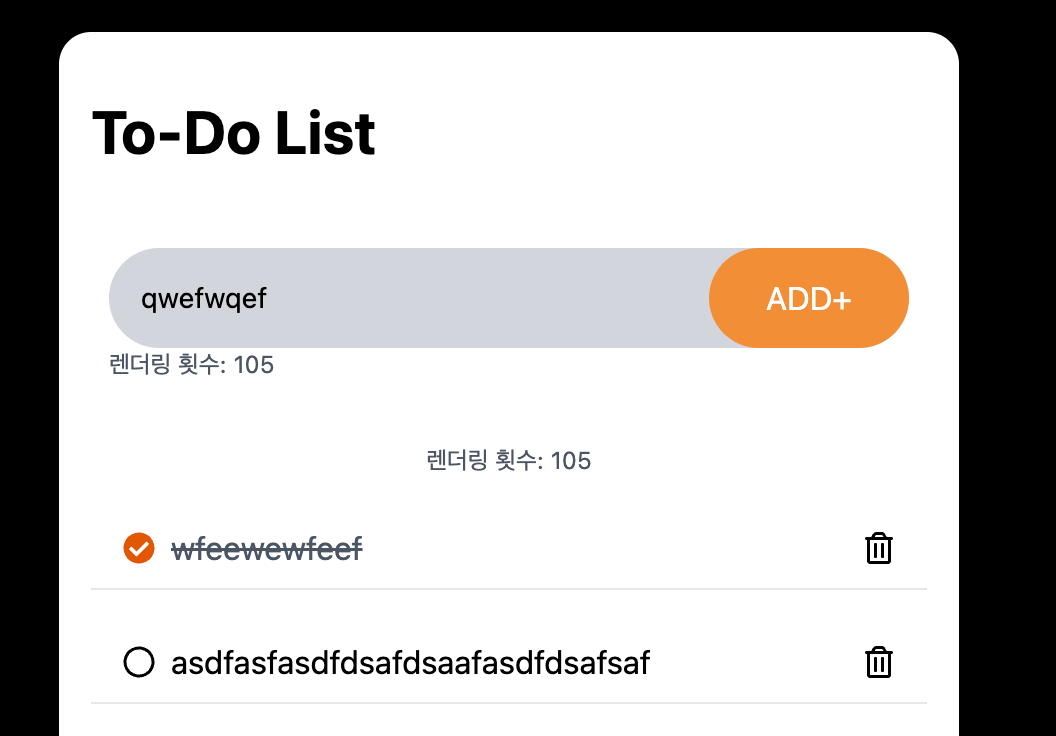Image resolution: width=1056 pixels, height=736 pixels.
Task: Click the centered render count label above the tasks
Action: pos(508,461)
